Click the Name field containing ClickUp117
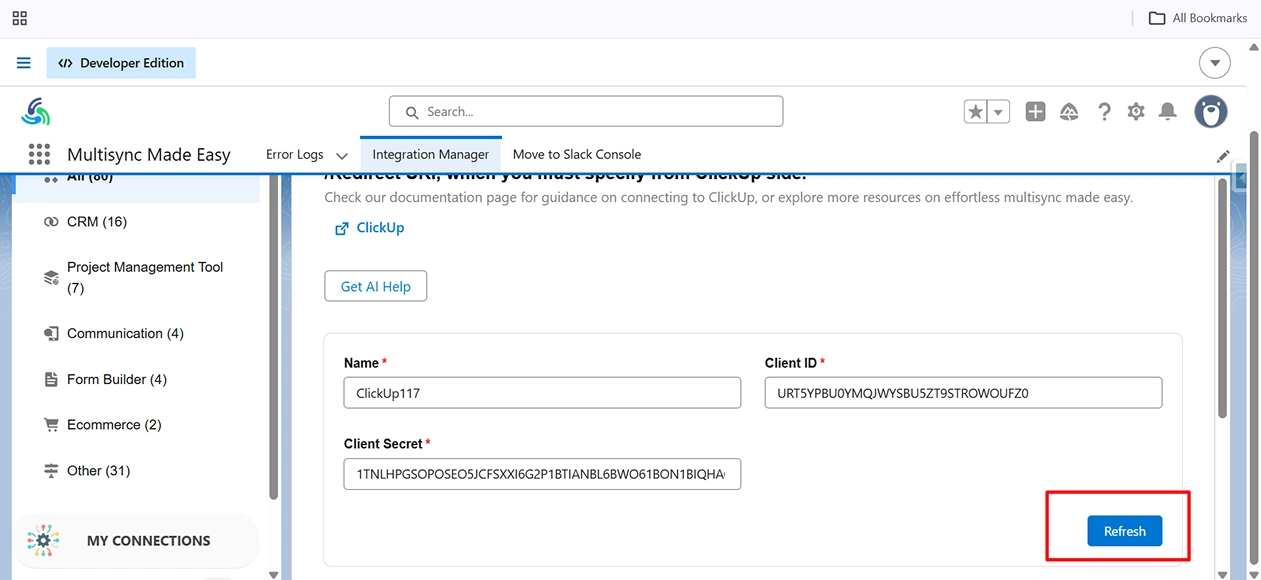1261x580 pixels. pyautogui.click(x=542, y=393)
